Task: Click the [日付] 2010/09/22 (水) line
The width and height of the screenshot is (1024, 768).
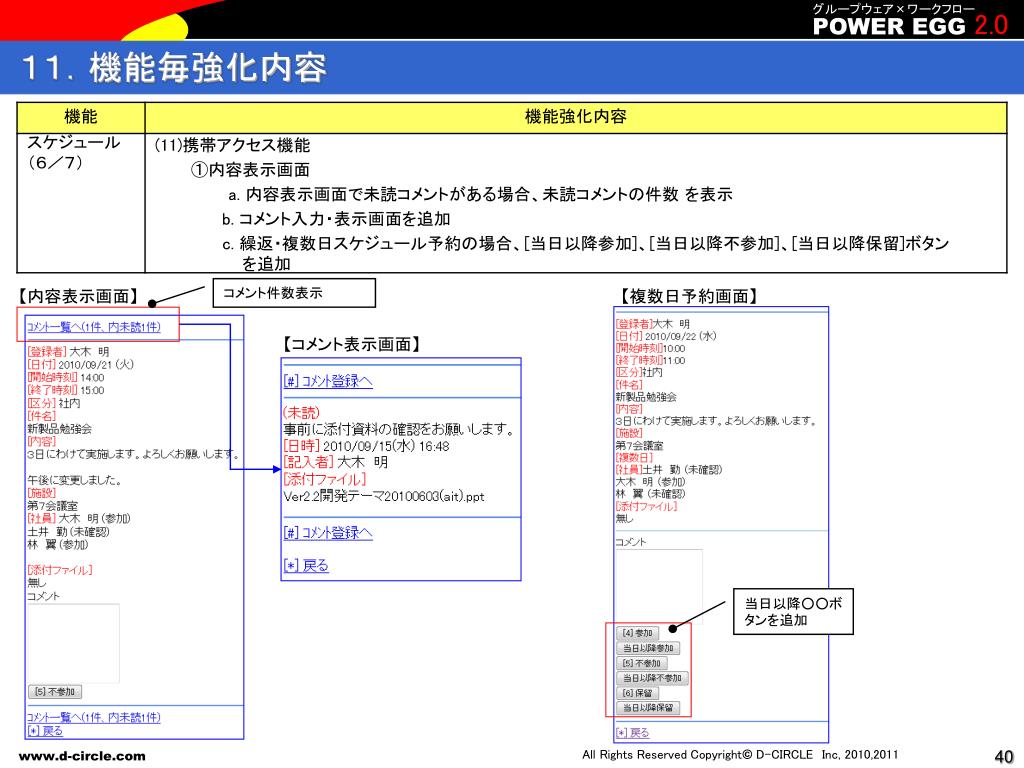Action: point(666,336)
